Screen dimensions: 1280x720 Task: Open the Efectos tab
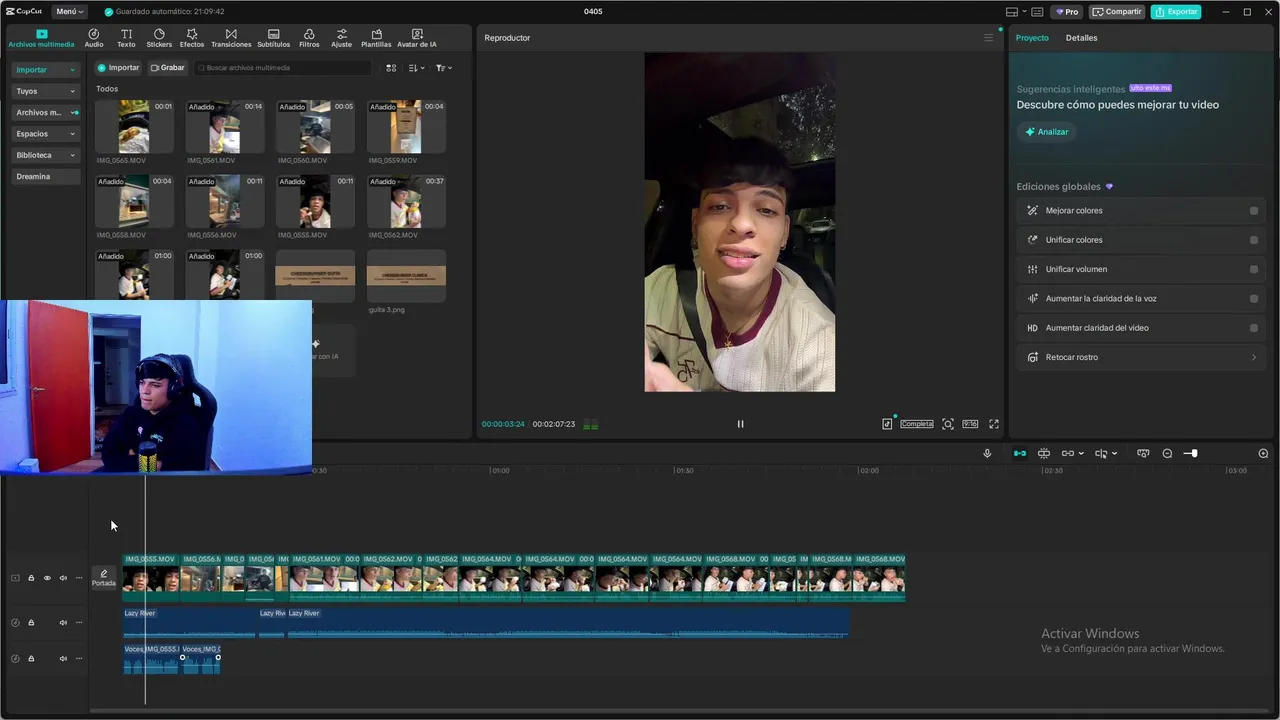192,38
